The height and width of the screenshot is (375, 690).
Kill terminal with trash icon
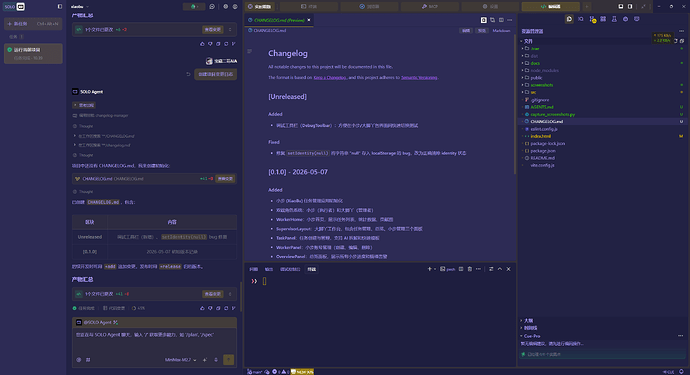(470, 269)
